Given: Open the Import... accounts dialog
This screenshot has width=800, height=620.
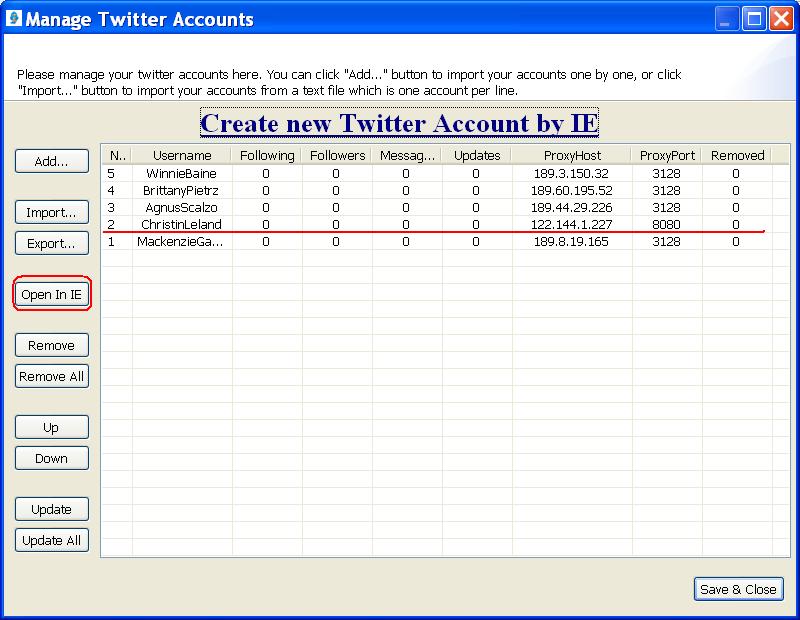Looking at the screenshot, I should [52, 212].
